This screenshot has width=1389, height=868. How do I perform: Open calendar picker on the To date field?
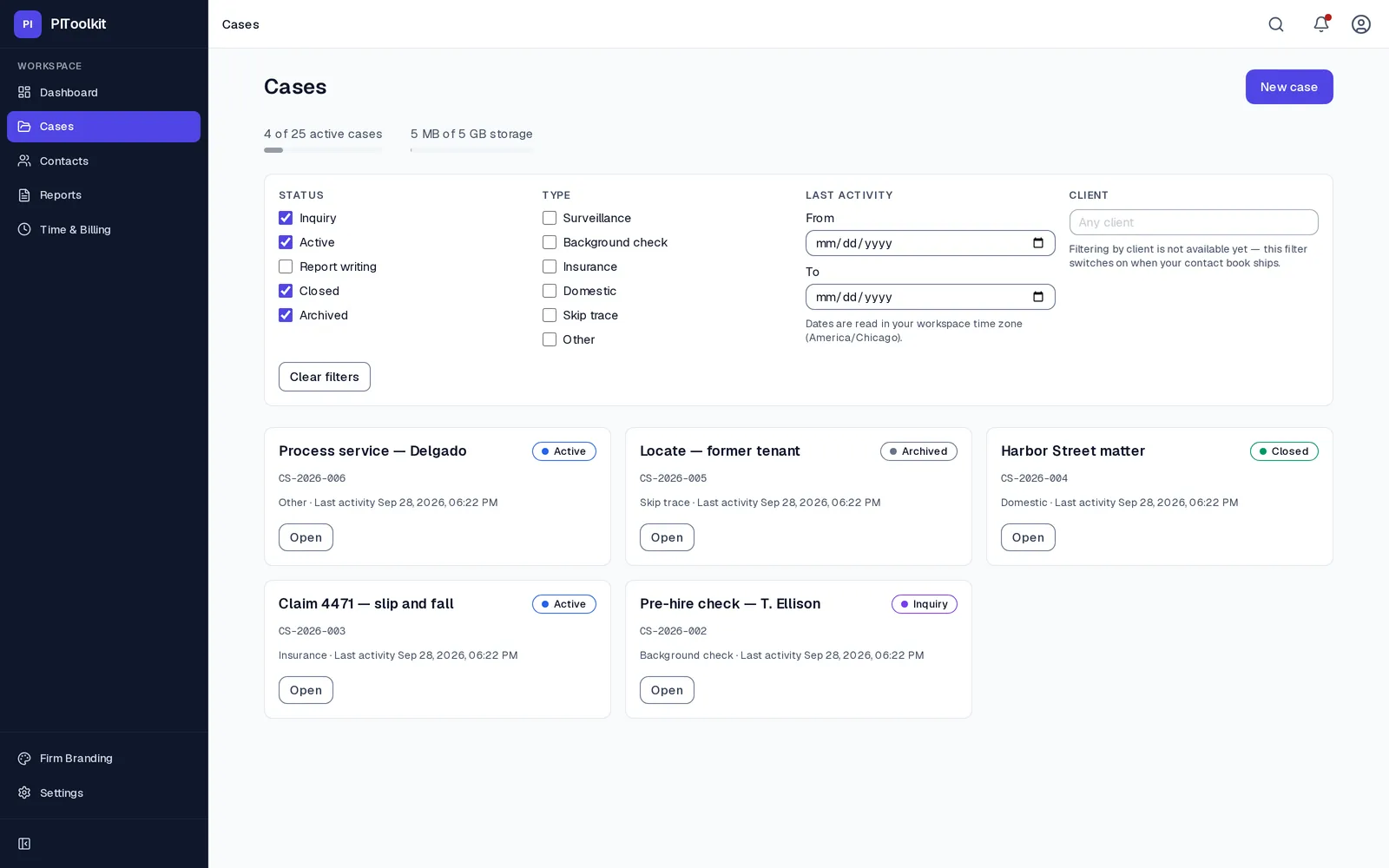point(1038,297)
